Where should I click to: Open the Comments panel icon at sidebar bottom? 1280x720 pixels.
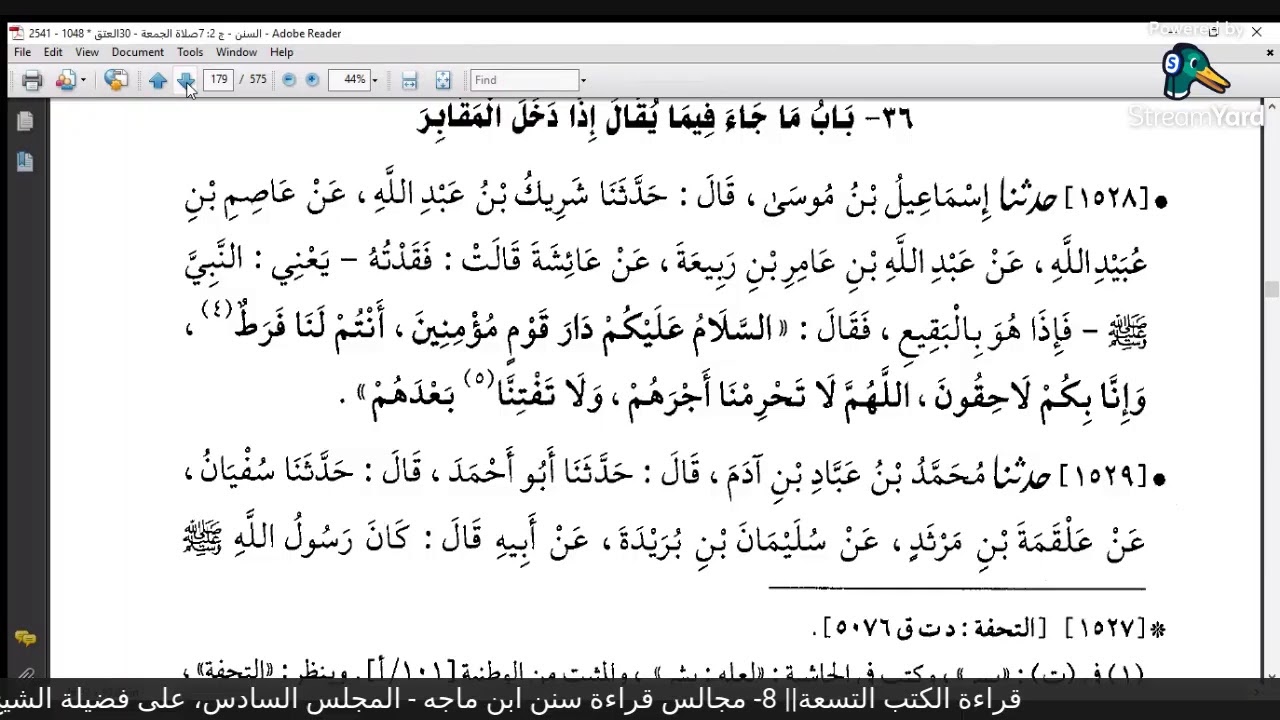coord(25,638)
